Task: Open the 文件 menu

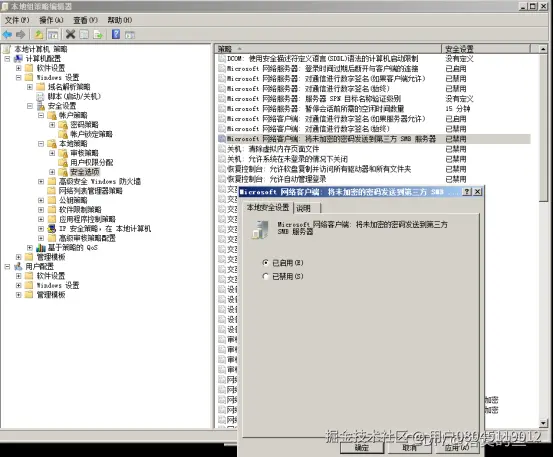Action: tap(17, 20)
